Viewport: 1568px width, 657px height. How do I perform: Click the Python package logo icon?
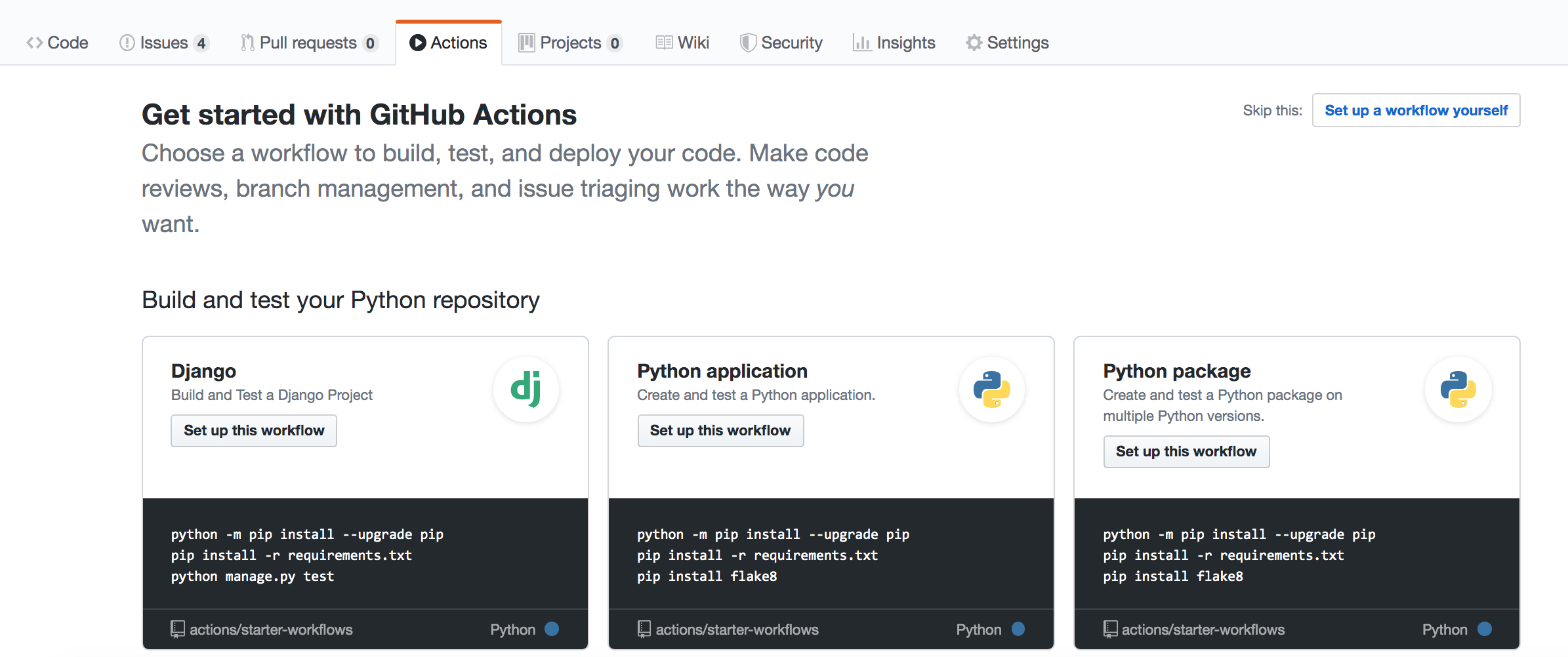(x=1458, y=389)
